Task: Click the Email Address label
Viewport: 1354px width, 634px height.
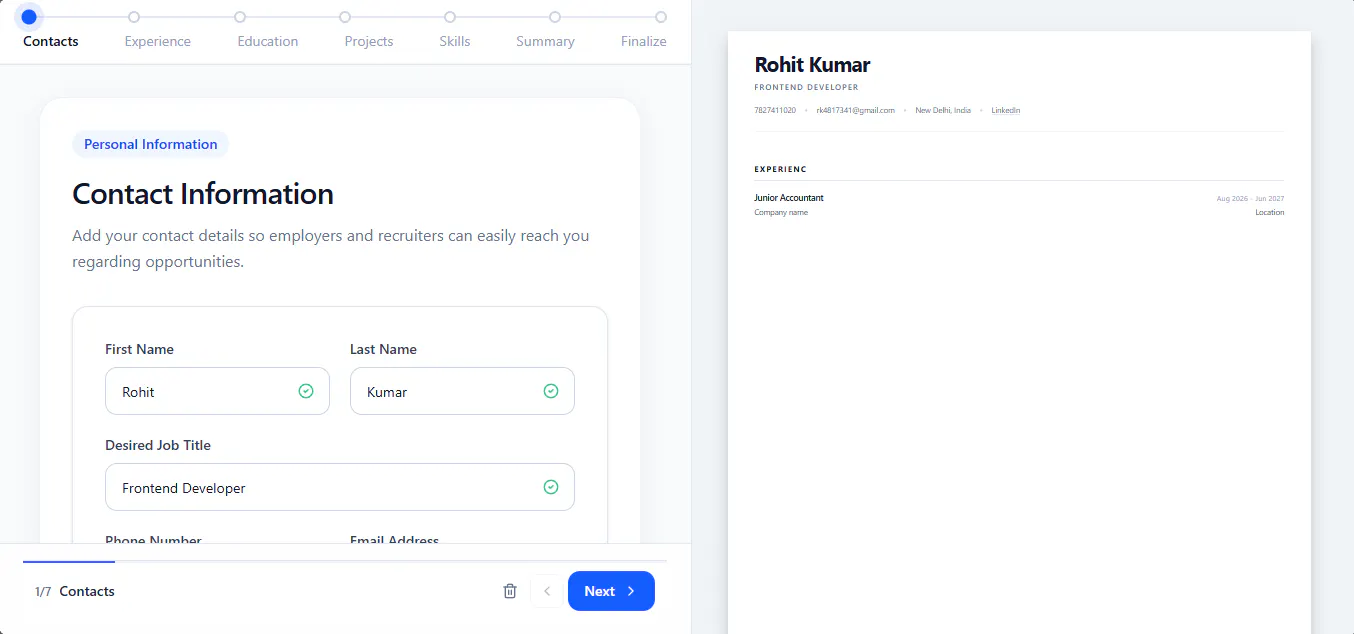Action: 394,540
